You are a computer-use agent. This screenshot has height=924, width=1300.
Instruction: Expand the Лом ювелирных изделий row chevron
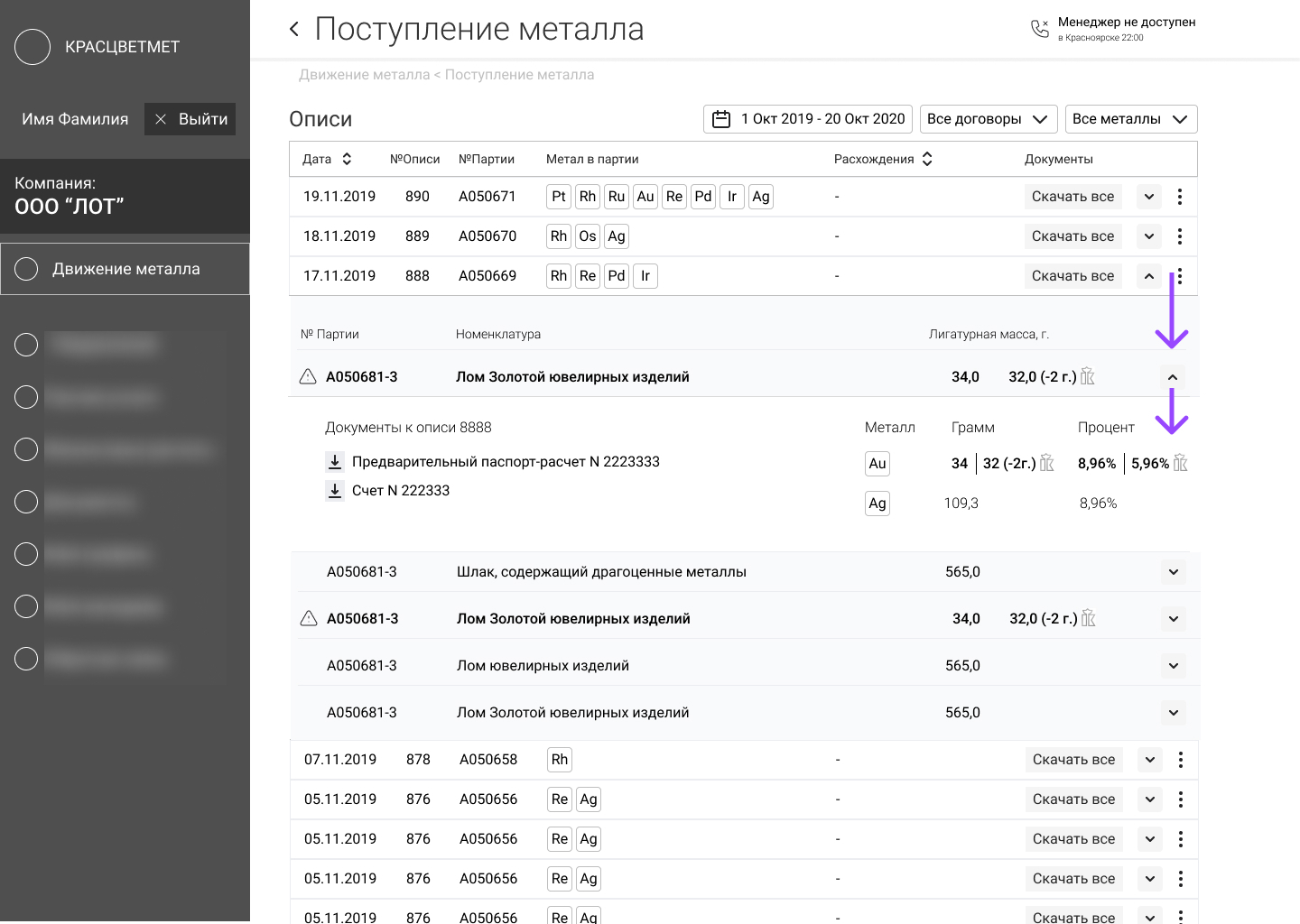(1174, 666)
